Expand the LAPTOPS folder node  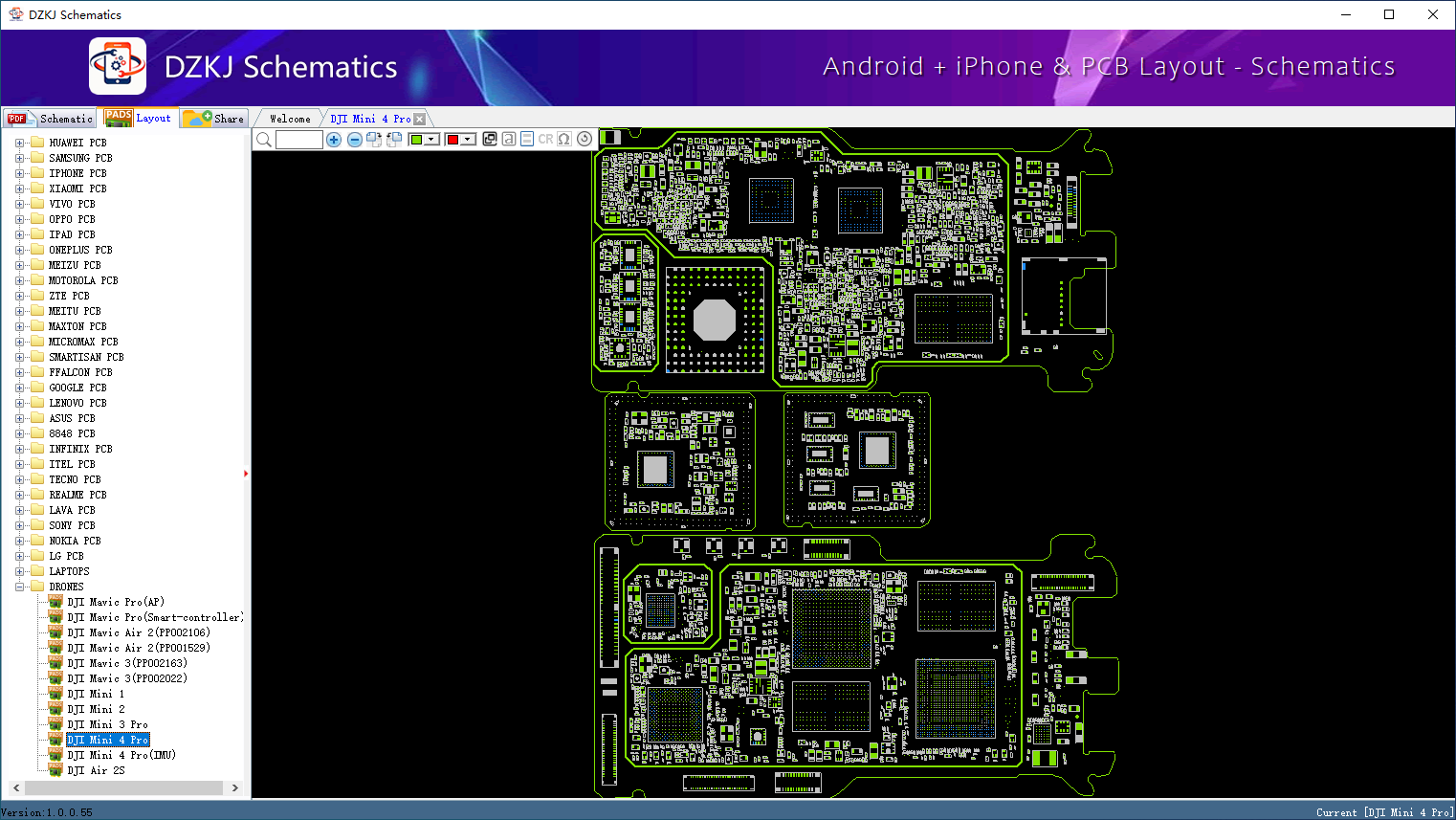click(19, 571)
